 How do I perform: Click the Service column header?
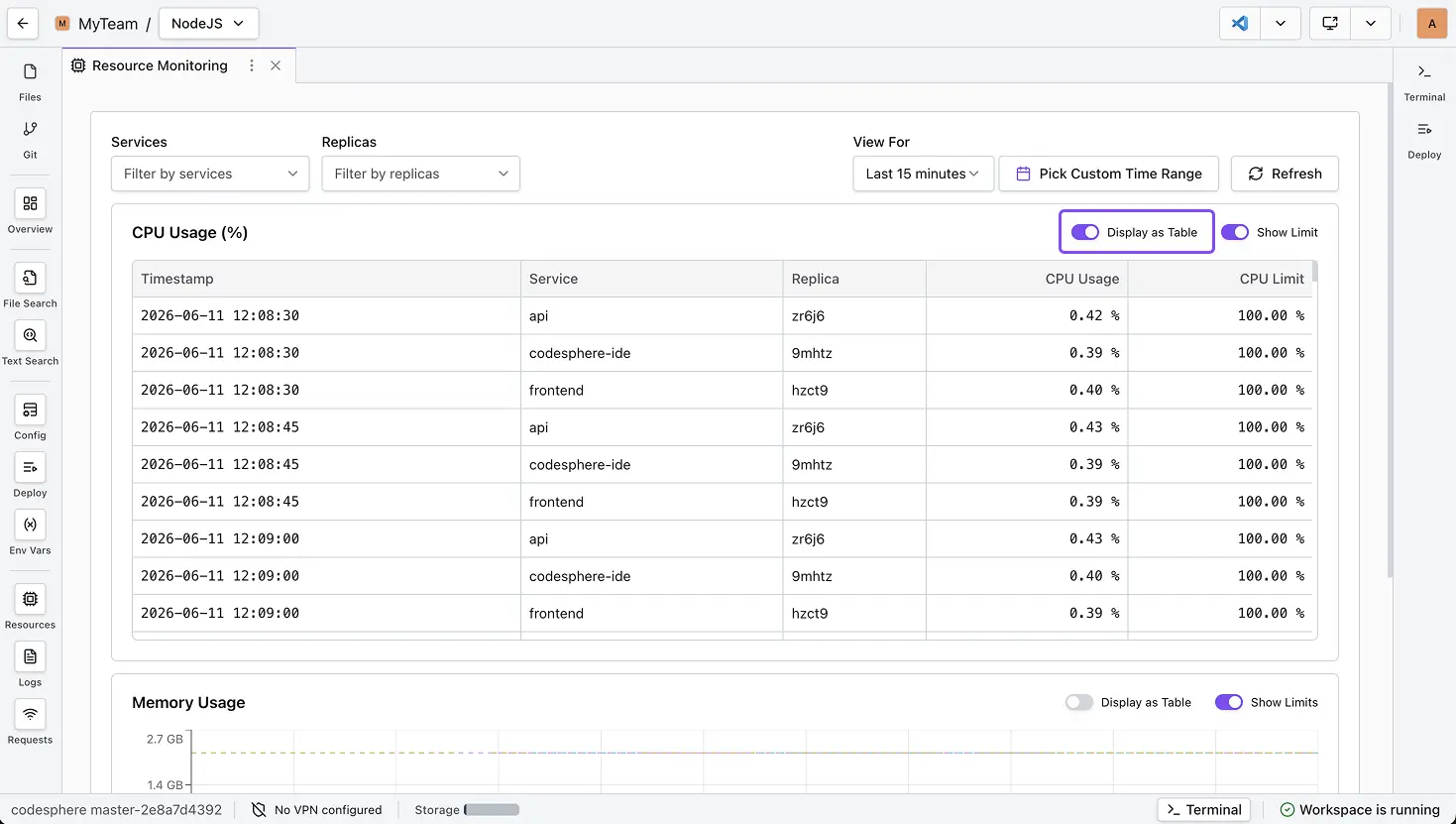tap(651, 279)
